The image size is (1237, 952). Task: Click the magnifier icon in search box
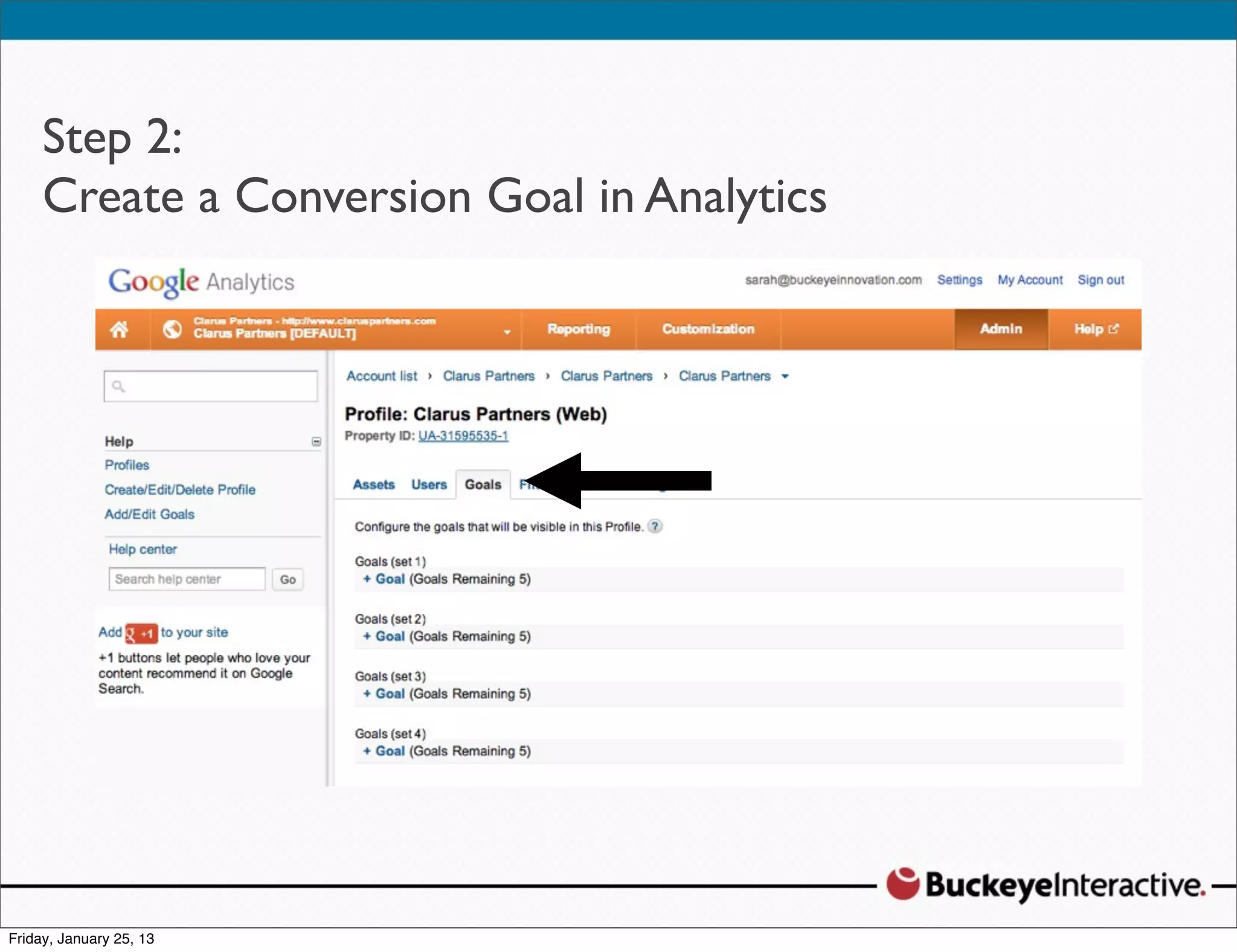(x=118, y=386)
